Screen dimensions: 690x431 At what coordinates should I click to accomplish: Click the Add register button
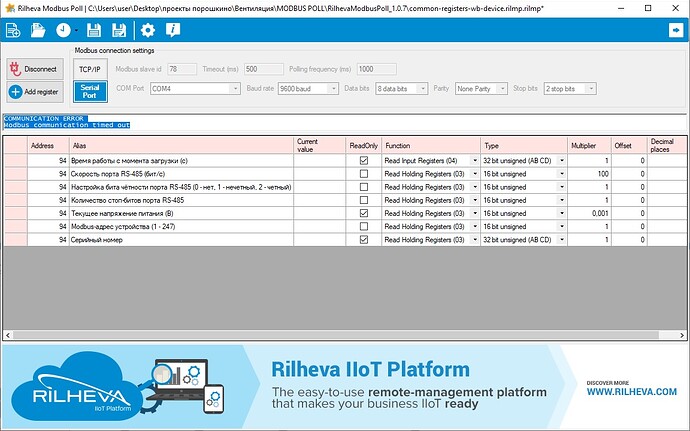pos(35,92)
